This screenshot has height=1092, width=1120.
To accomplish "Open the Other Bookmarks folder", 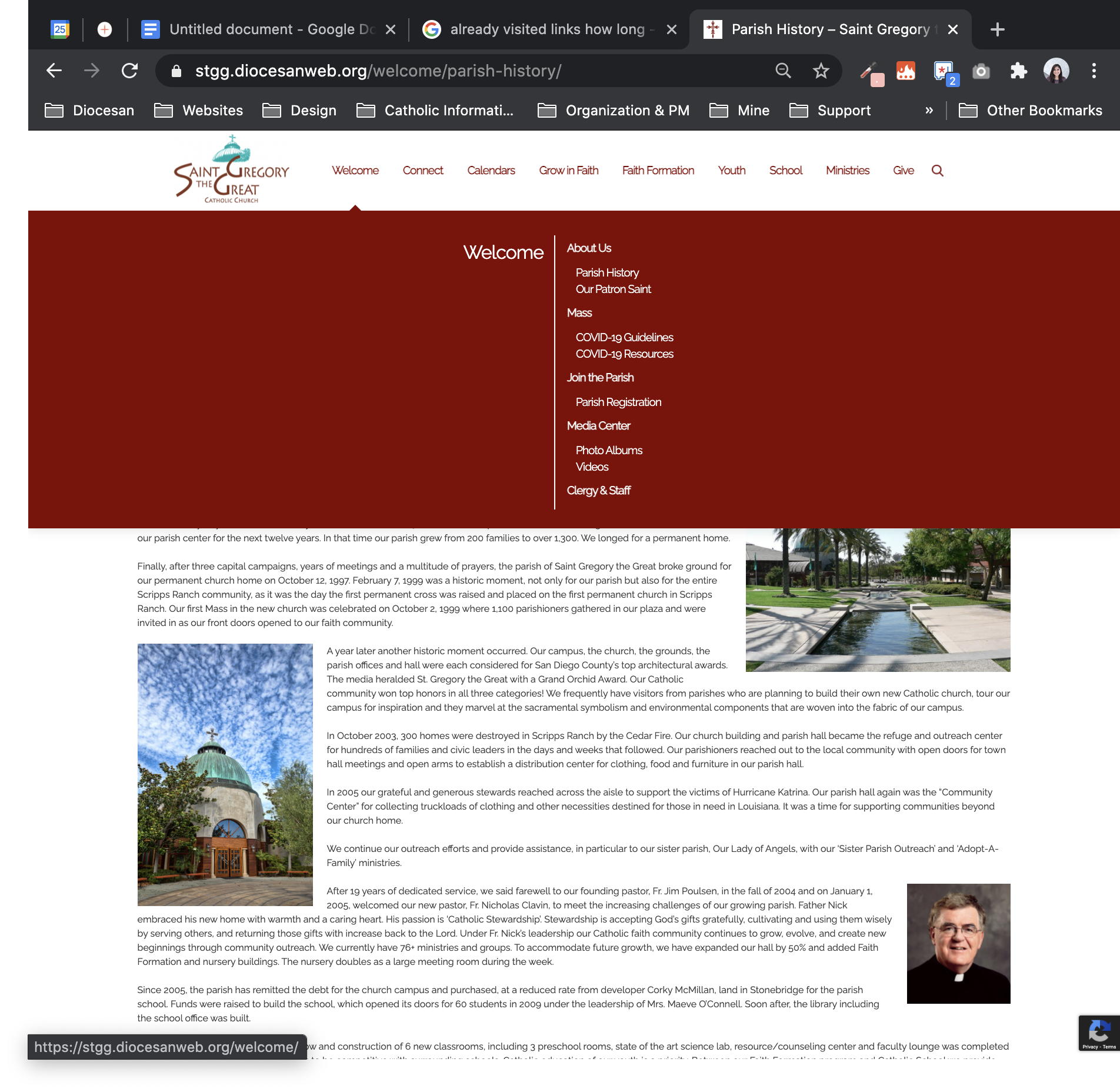I will (x=1031, y=111).
